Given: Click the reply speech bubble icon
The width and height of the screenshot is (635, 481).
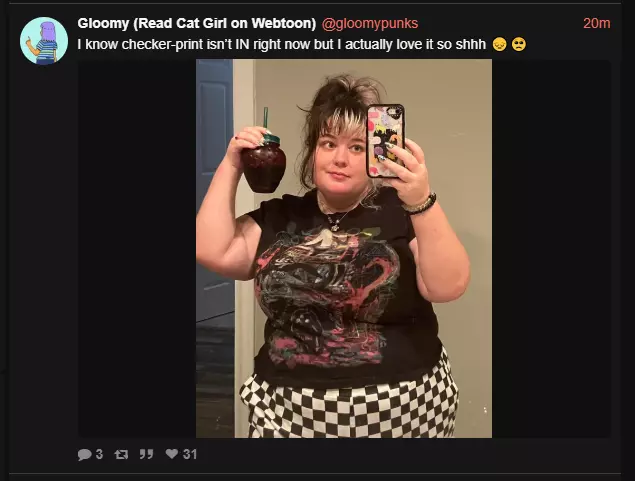Looking at the screenshot, I should click(x=84, y=454).
